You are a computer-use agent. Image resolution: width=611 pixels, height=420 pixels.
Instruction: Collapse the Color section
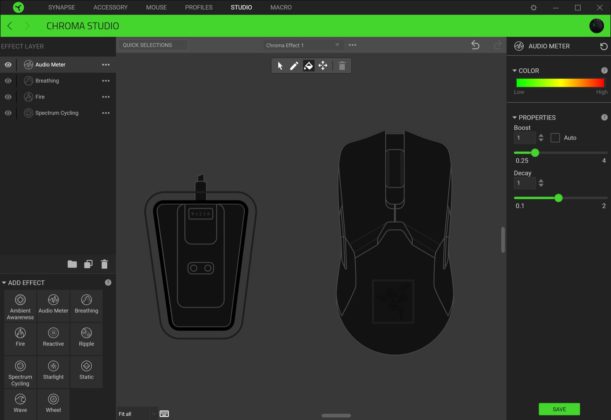[514, 71]
